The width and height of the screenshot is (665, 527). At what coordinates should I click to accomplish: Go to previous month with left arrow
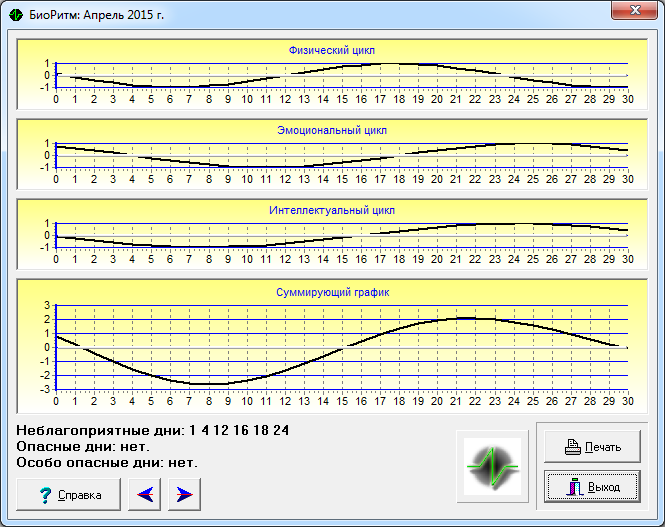(x=145, y=494)
